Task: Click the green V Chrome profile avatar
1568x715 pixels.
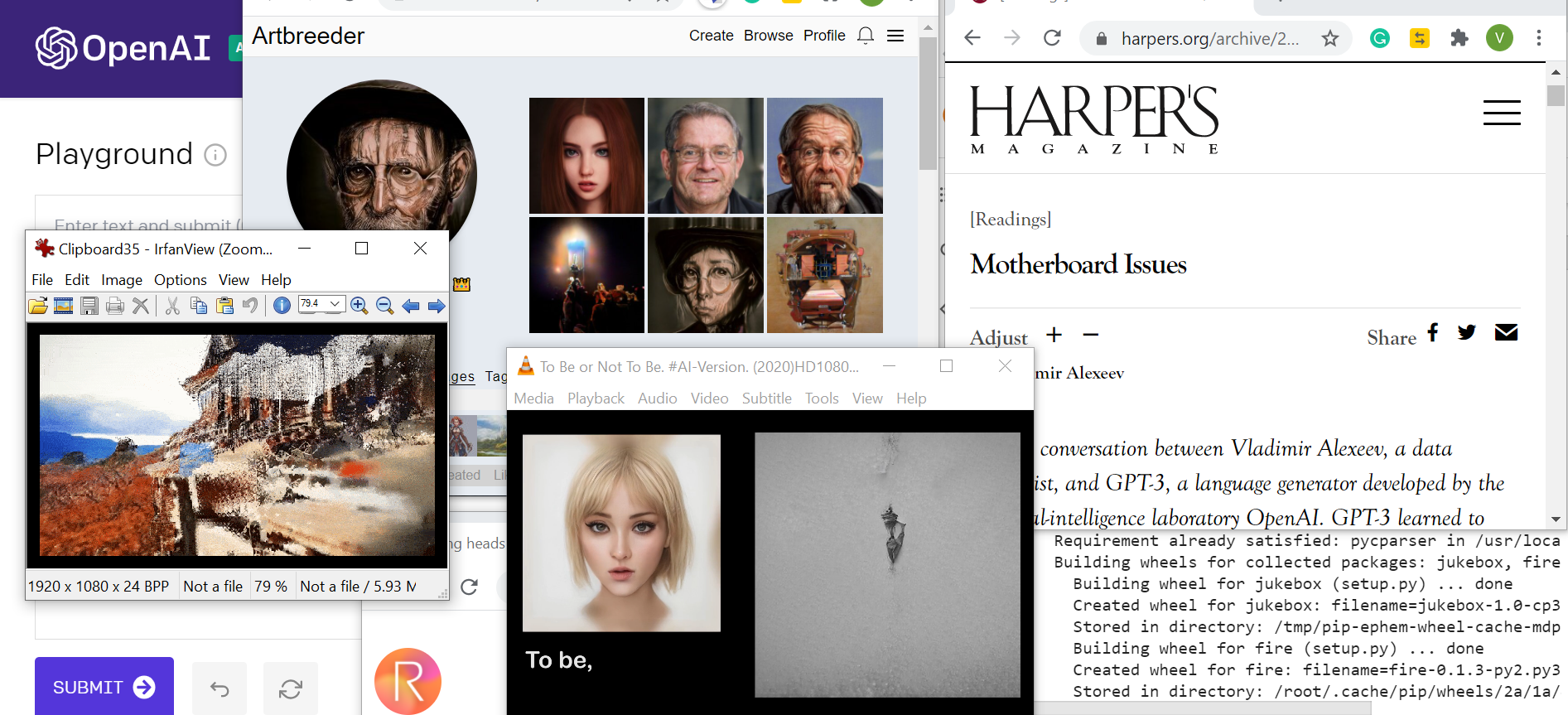Action: coord(1499,37)
